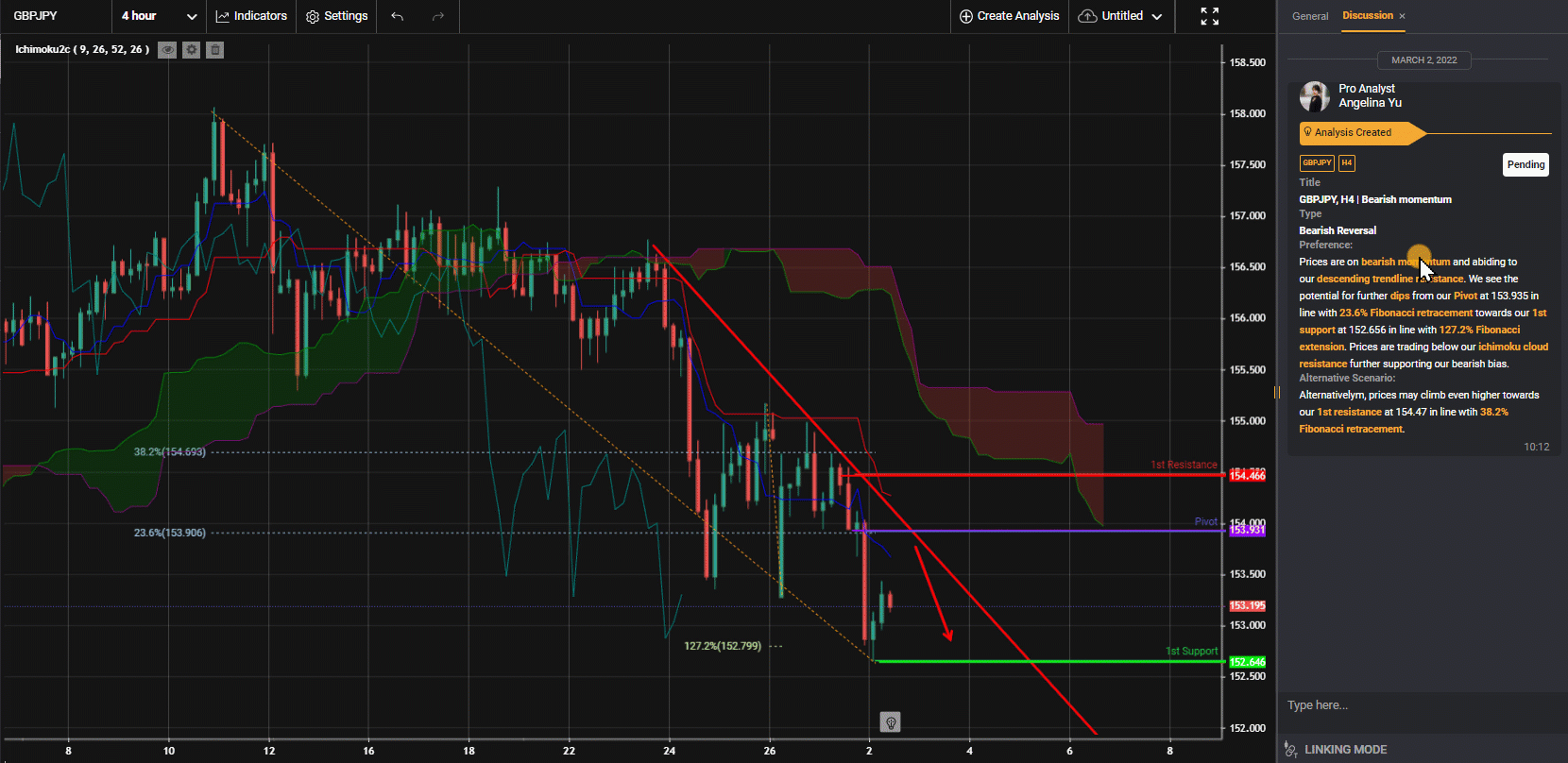Click the 38.2%(154.693) Fibonacci label
The width and height of the screenshot is (1568, 763).
[x=170, y=452]
